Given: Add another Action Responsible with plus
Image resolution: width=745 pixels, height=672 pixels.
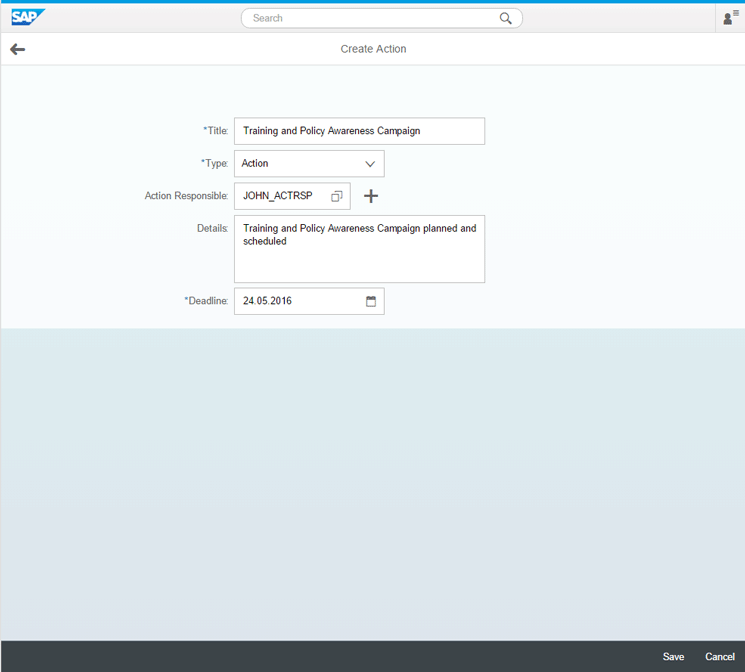Looking at the screenshot, I should click(x=371, y=196).
